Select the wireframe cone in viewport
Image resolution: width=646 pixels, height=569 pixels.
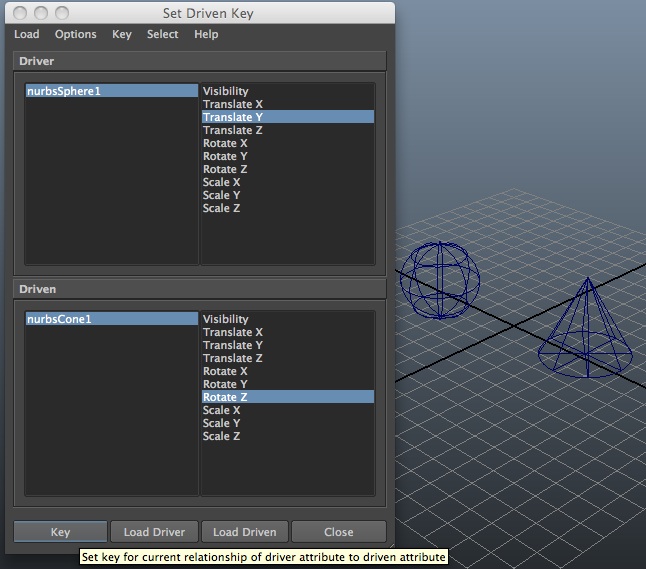coord(585,328)
